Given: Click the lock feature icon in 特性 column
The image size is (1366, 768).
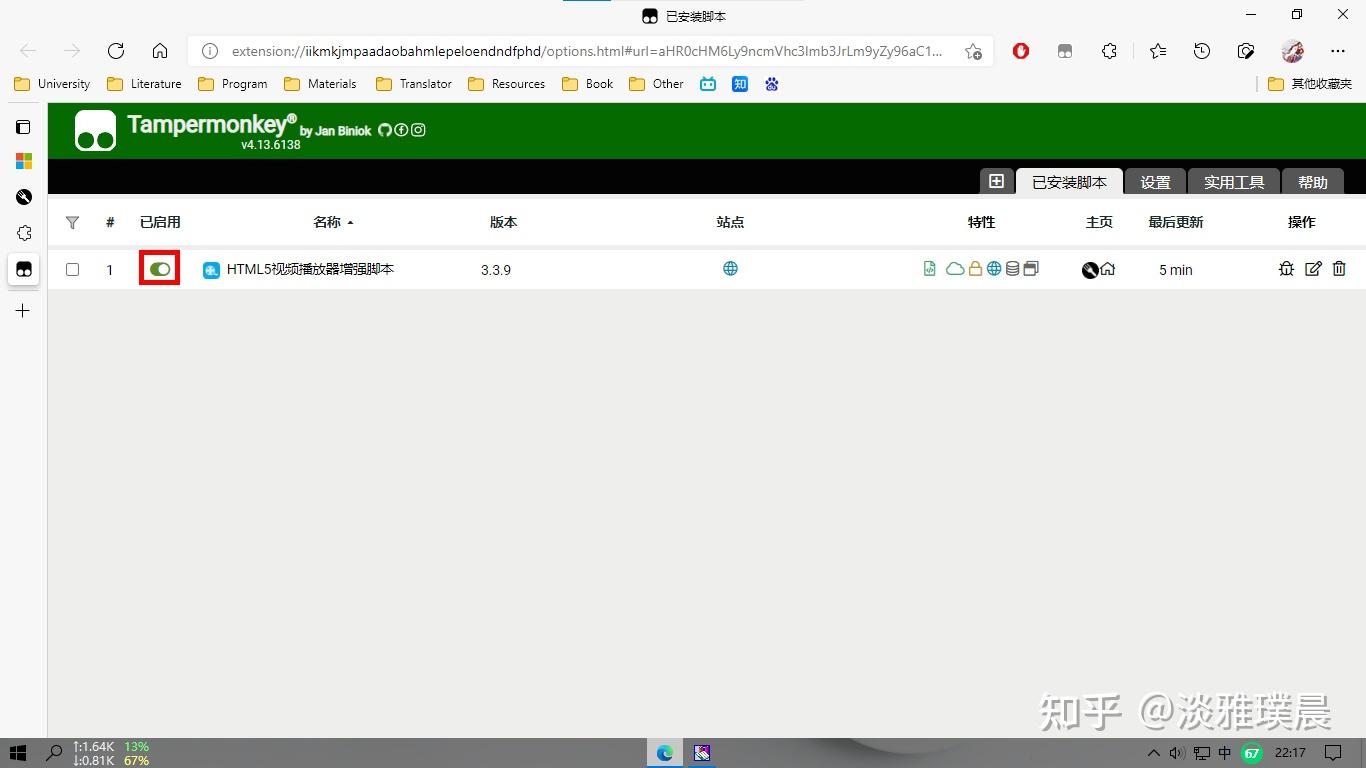Looking at the screenshot, I should pos(975,269).
